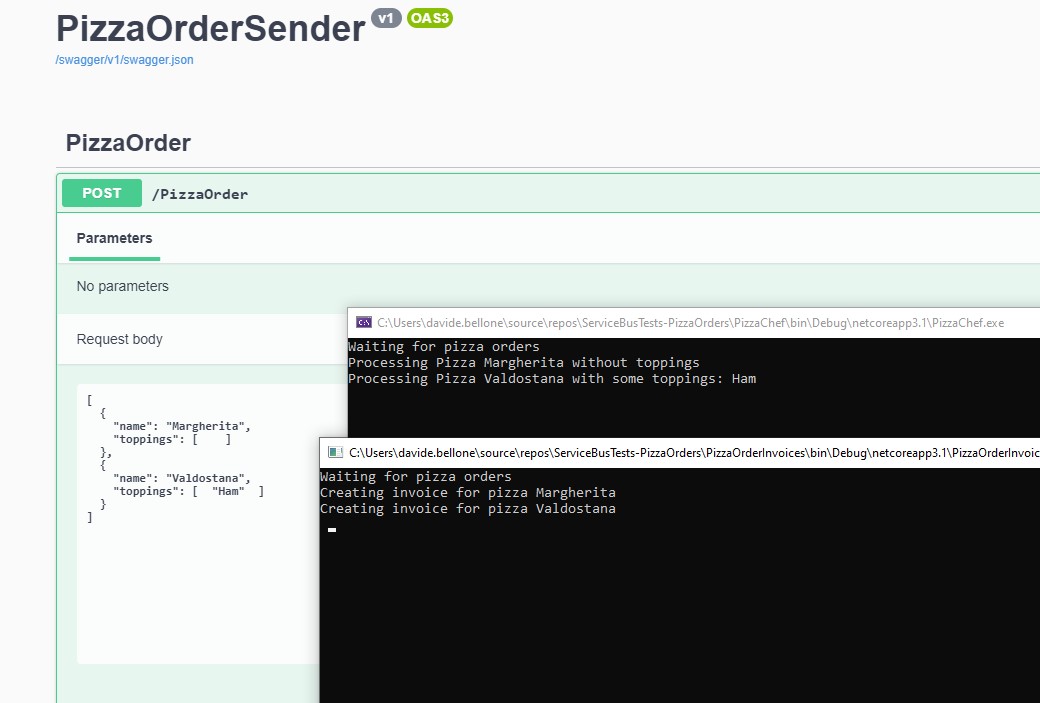Click the PizzaChef.exe console window icon

tap(365, 323)
